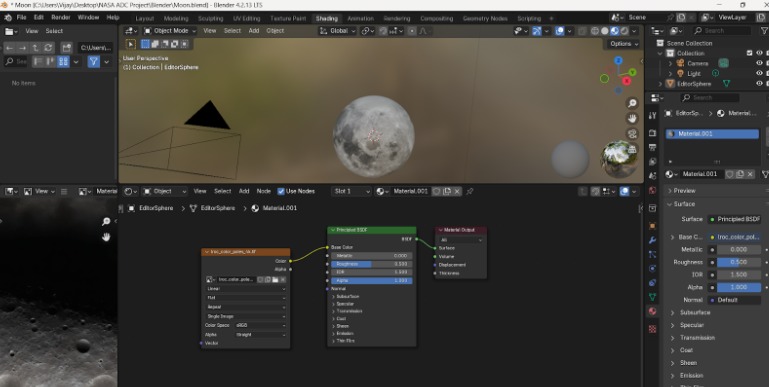Expand the Camera tree item
The image size is (769, 387).
670,63
